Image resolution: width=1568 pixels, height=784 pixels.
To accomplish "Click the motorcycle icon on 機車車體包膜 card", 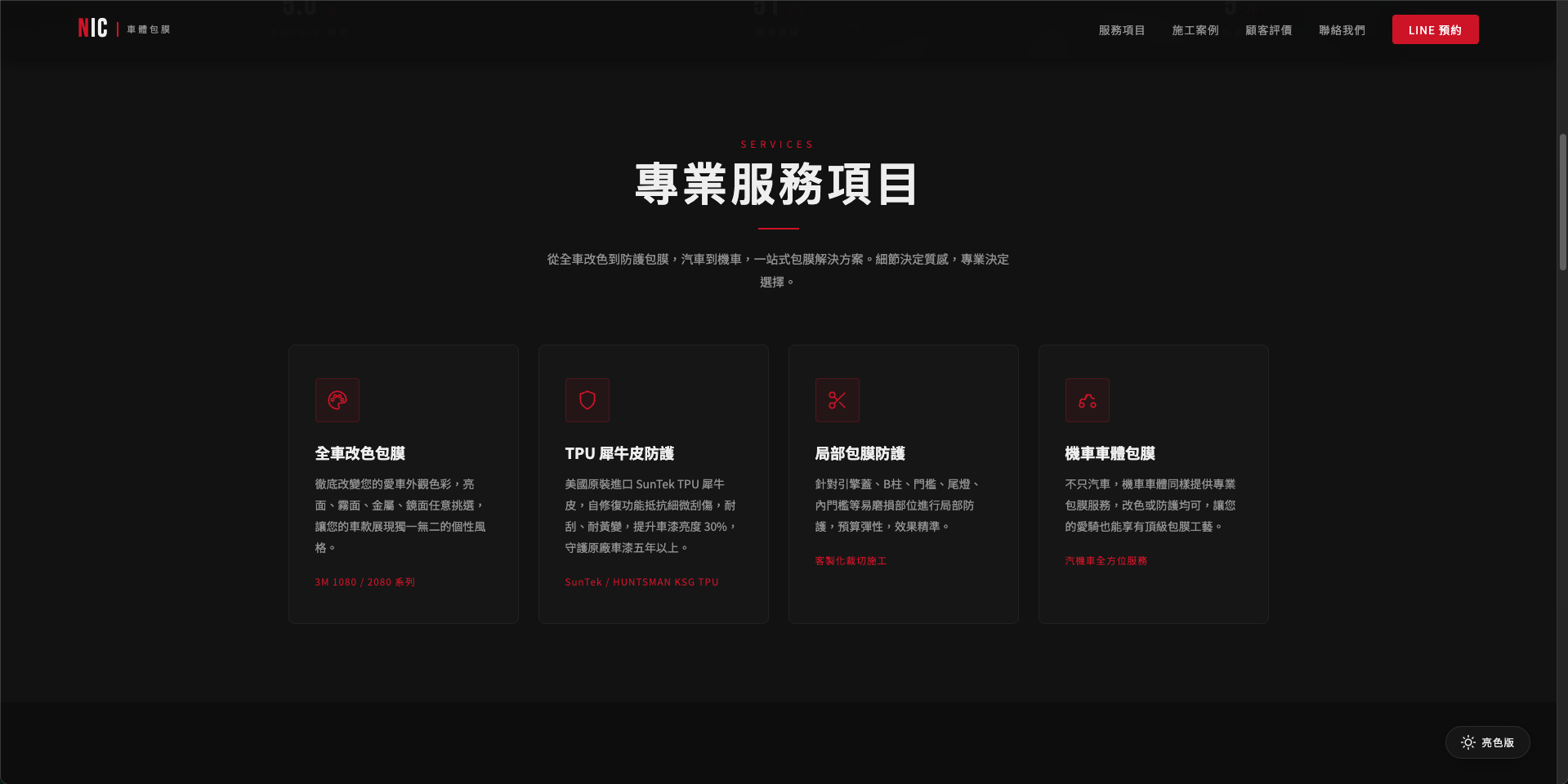I will [x=1088, y=400].
